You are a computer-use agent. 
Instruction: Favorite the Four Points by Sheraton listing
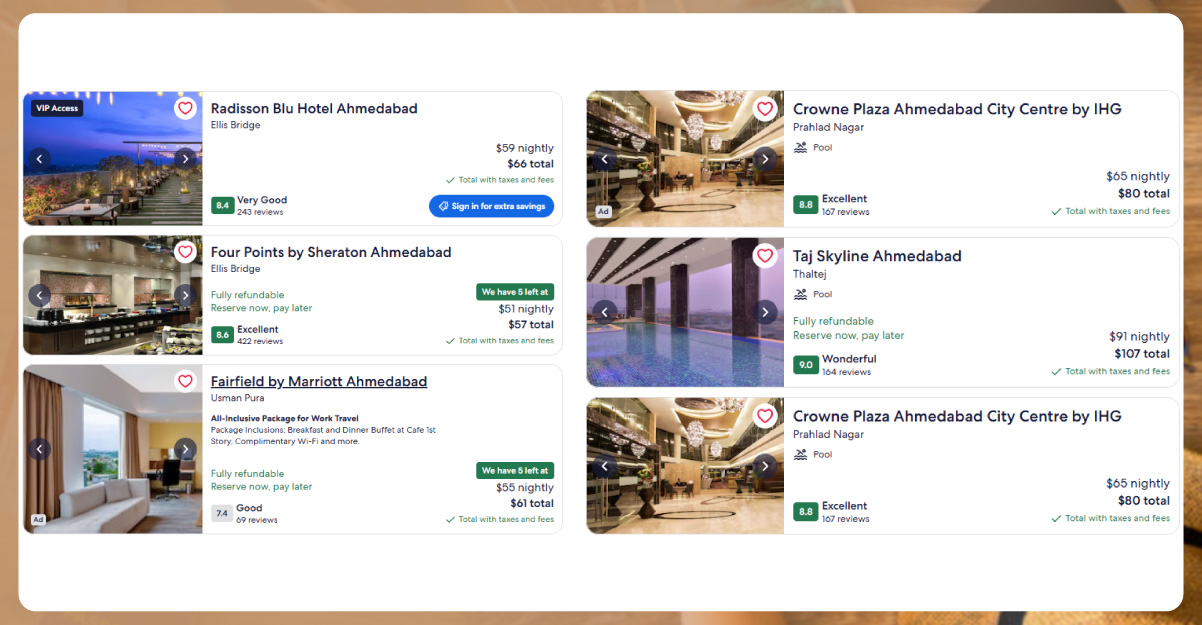point(185,252)
